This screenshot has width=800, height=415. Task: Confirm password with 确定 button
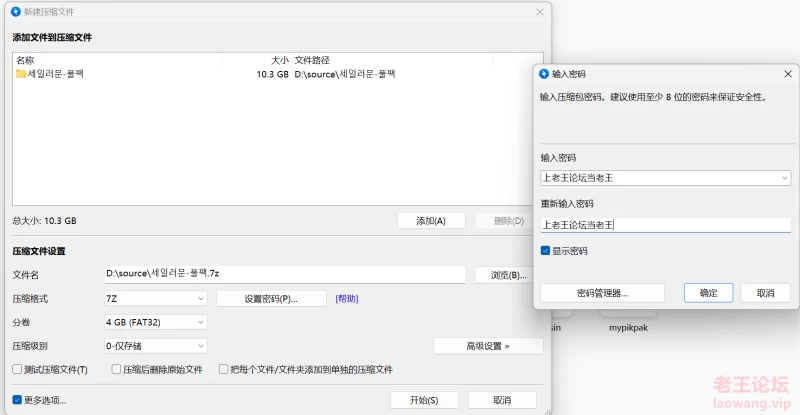[x=709, y=293]
